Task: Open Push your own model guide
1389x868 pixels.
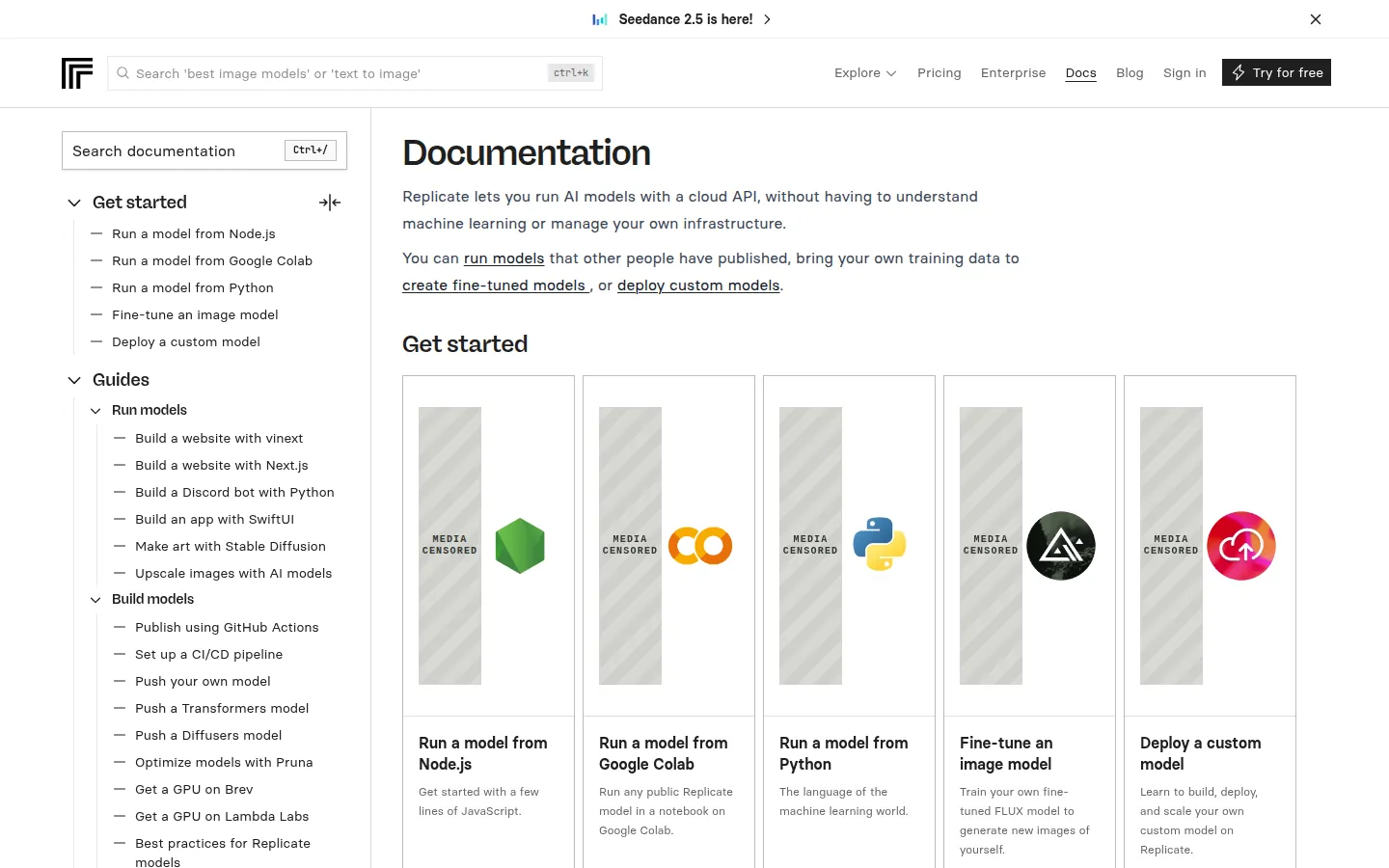Action: tap(203, 681)
